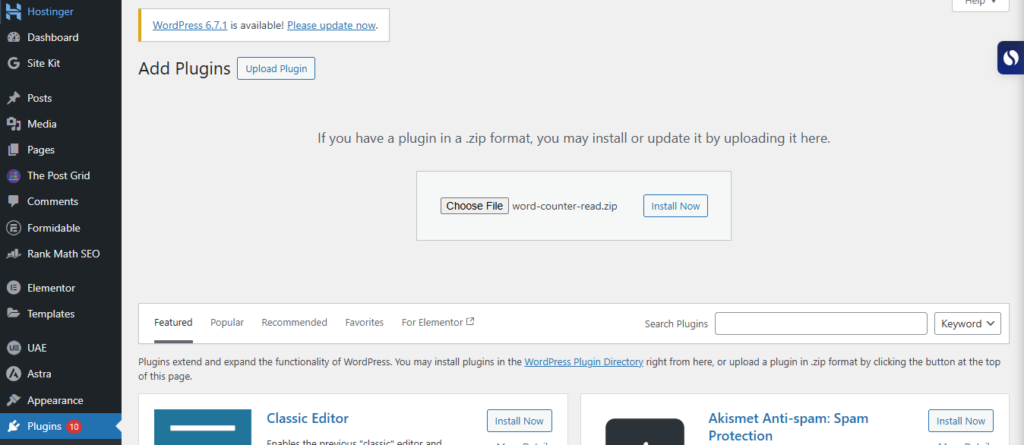Open the Classic Editor title link
Viewport: 1024px width, 445px height.
point(308,418)
